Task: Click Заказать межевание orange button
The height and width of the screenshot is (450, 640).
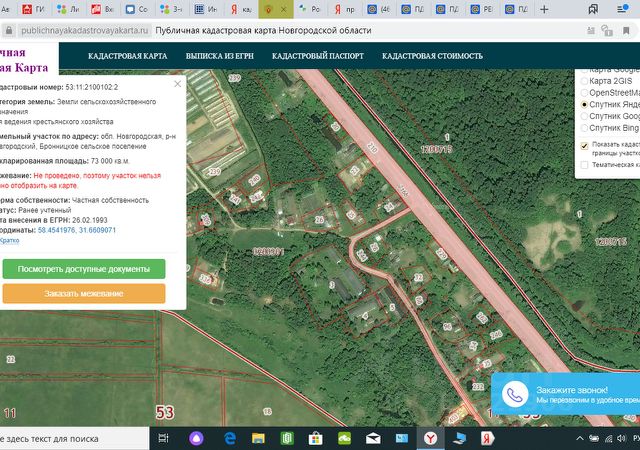Action: (84, 294)
